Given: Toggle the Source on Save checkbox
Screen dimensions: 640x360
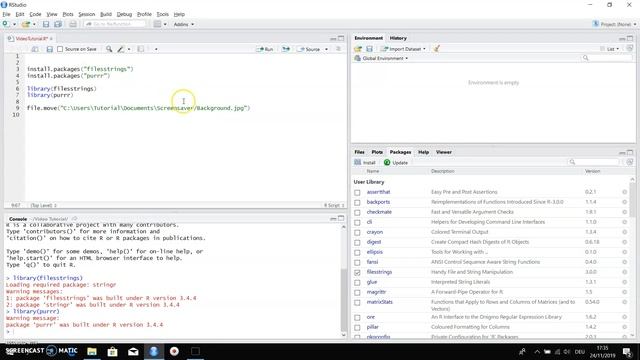Looking at the screenshot, I should [x=60, y=49].
